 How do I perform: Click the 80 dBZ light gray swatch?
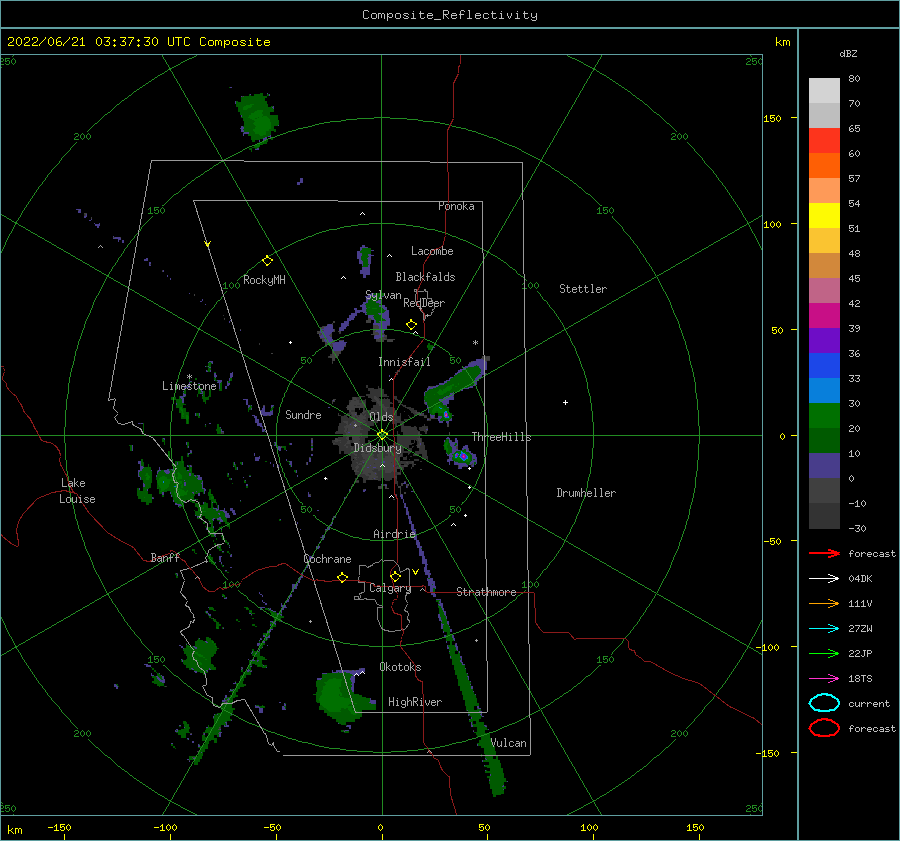[824, 91]
